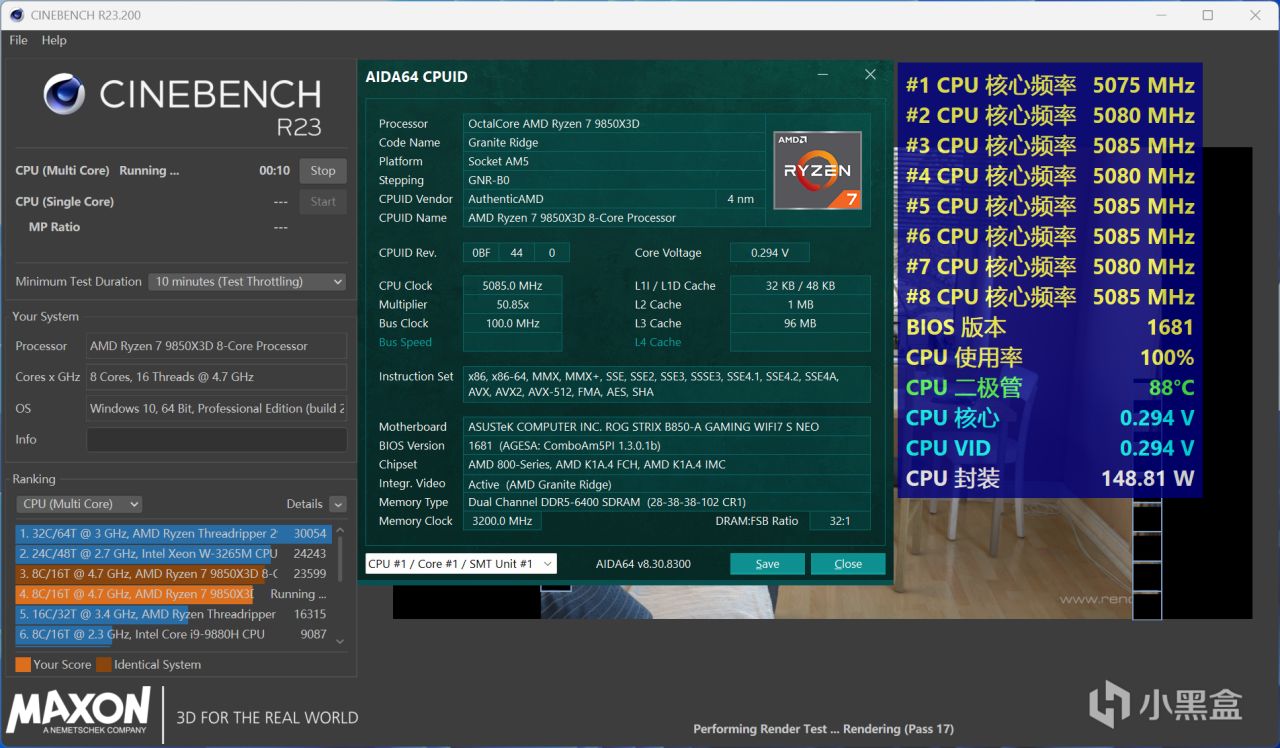
Task: Select the Intel Xeon W-3265M ranking entry
Action: click(x=173, y=554)
